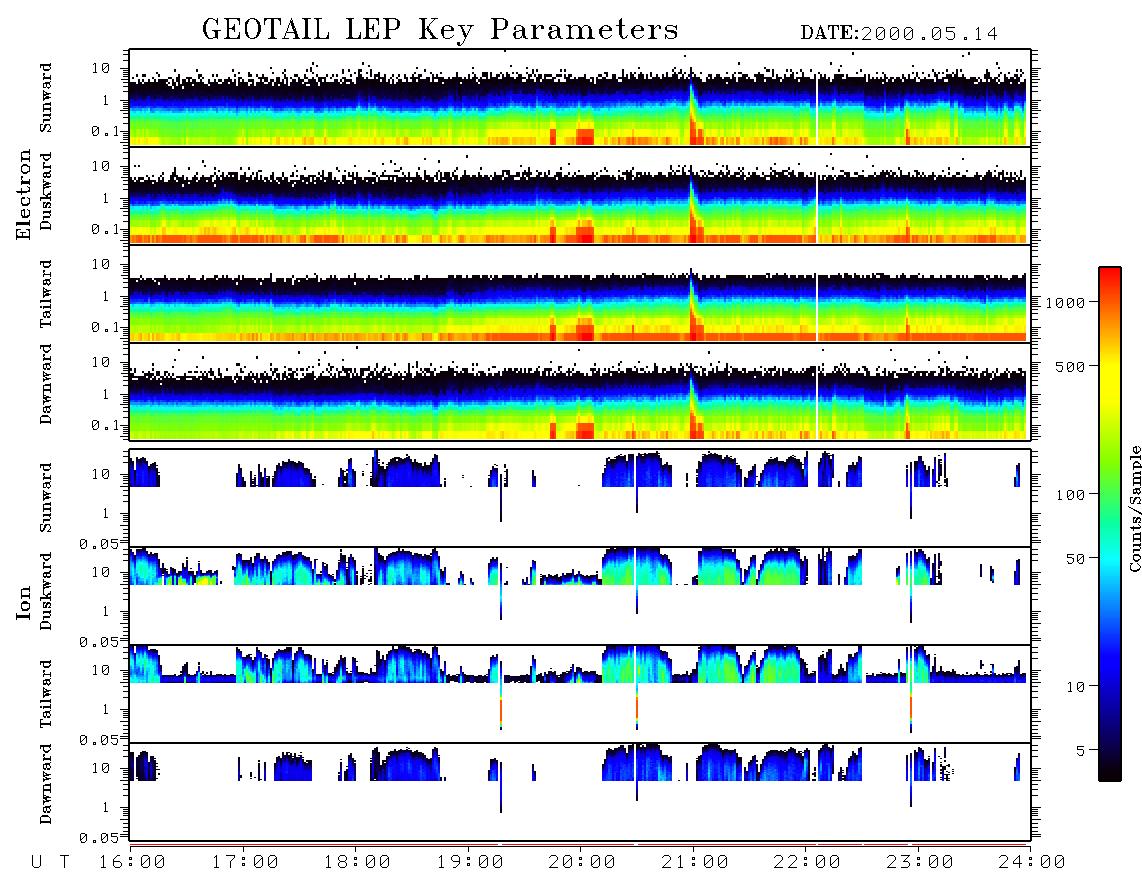Select the "18:00" time tick label
The height and width of the screenshot is (880, 1142).
(x=357, y=863)
